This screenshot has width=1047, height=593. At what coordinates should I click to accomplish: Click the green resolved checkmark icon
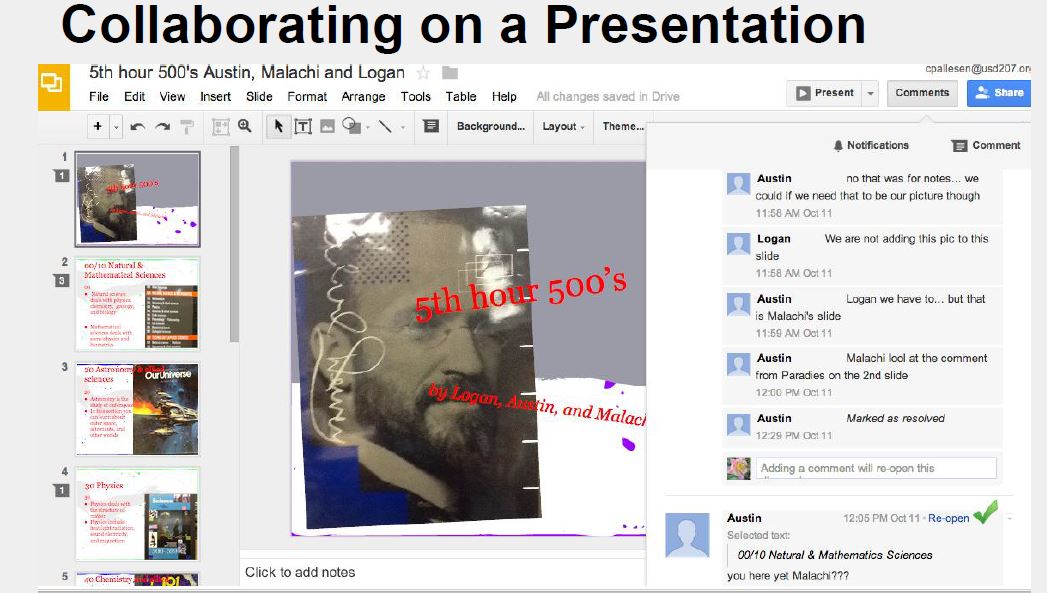coord(986,512)
